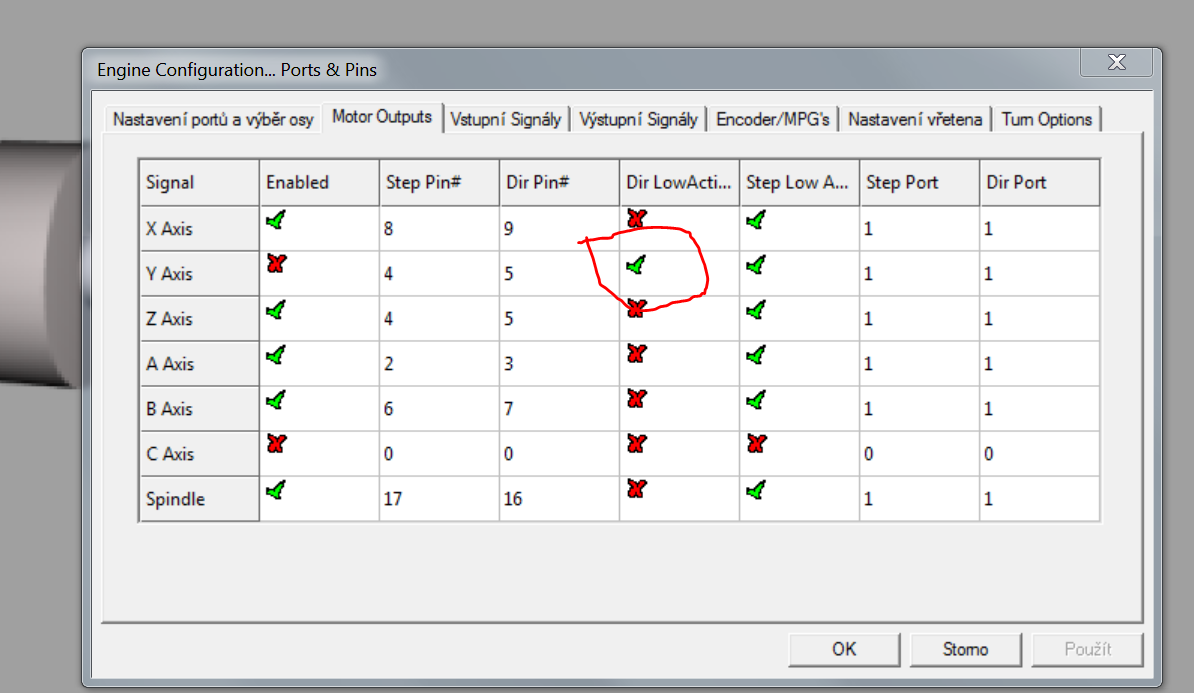
Task: Click the Storno cancel button
Action: click(965, 649)
